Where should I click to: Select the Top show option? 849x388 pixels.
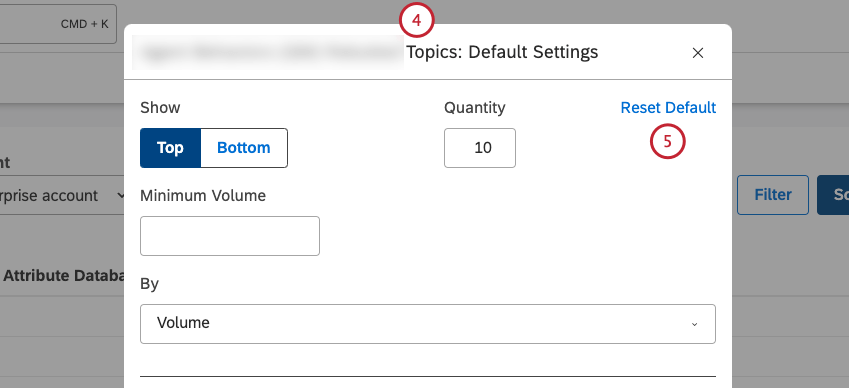(x=170, y=148)
